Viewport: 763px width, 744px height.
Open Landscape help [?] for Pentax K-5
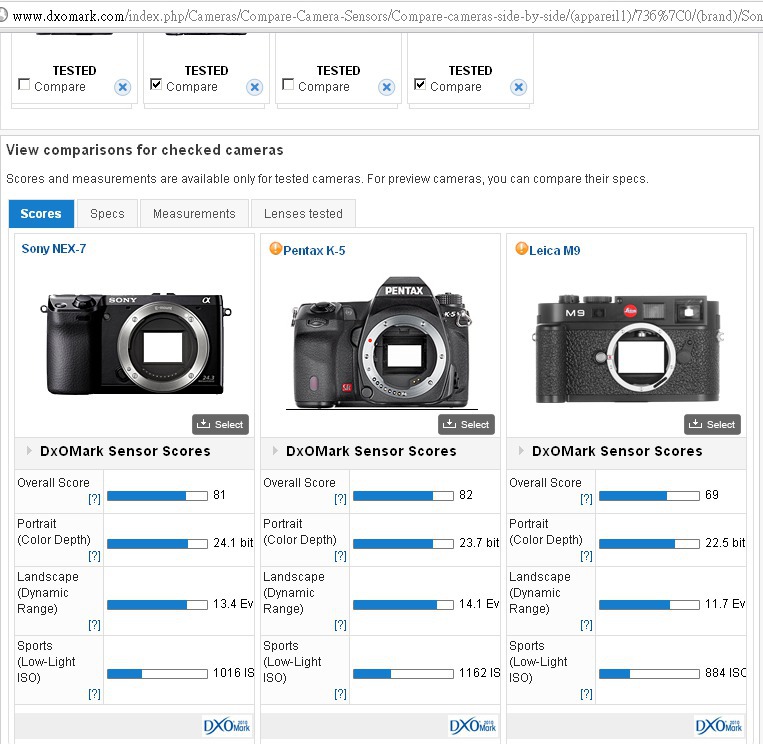pos(340,625)
